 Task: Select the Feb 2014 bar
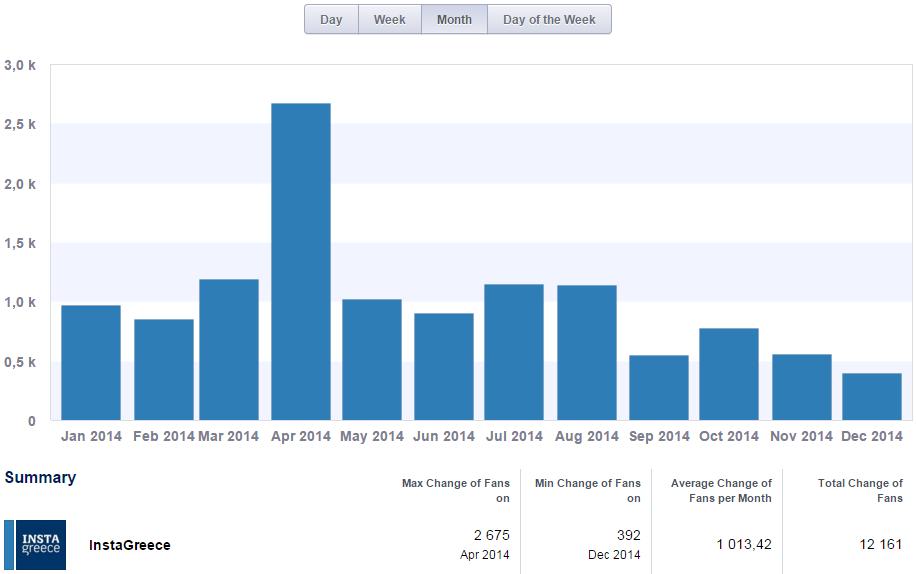click(164, 370)
